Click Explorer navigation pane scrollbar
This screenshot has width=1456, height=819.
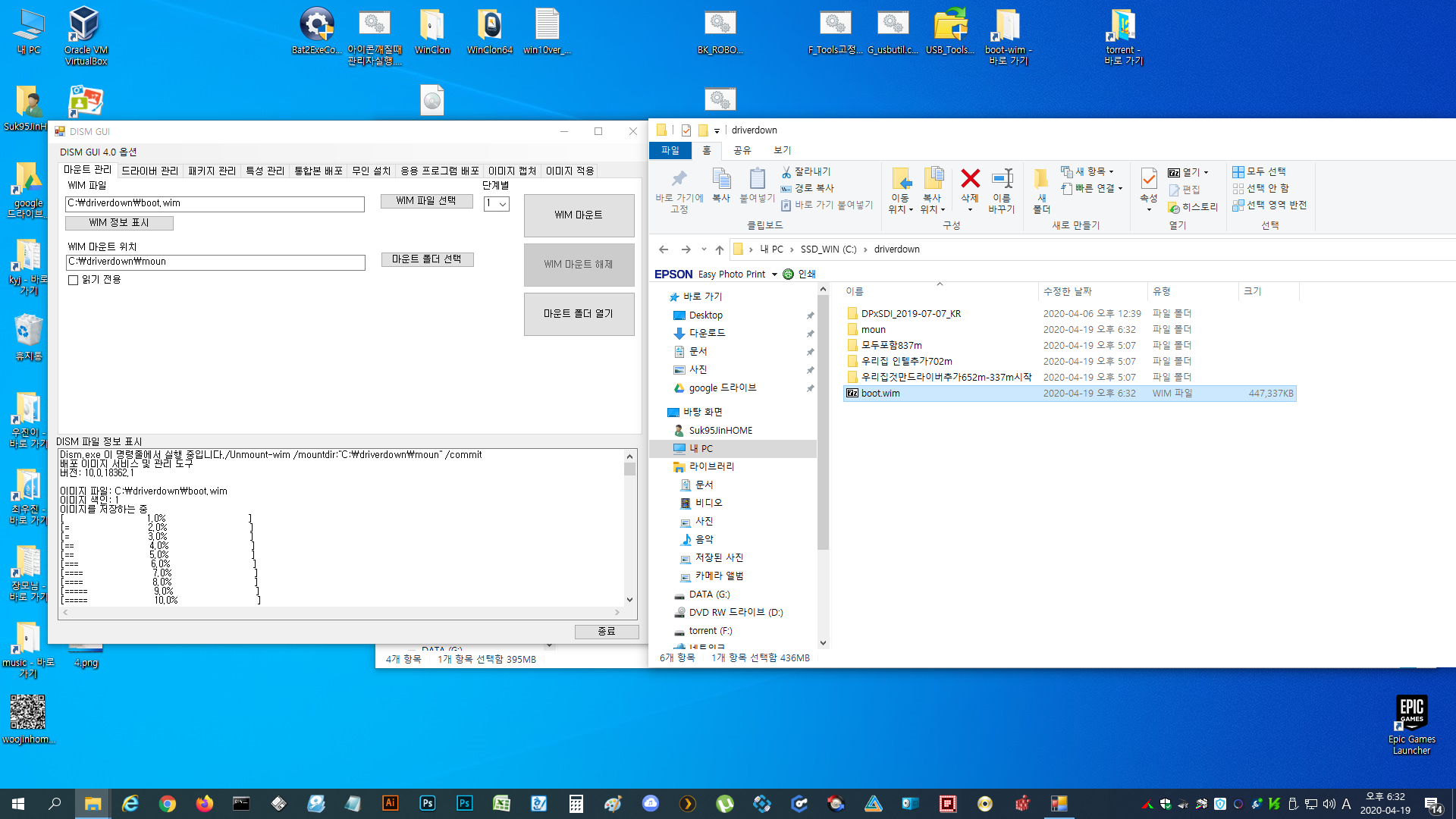coord(823,466)
